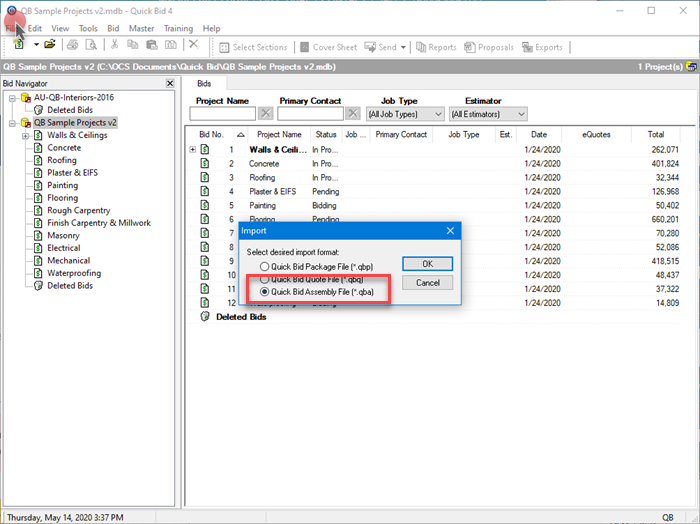Select Masonry in the Bid Navigator
The image size is (700, 524).
pos(63,235)
